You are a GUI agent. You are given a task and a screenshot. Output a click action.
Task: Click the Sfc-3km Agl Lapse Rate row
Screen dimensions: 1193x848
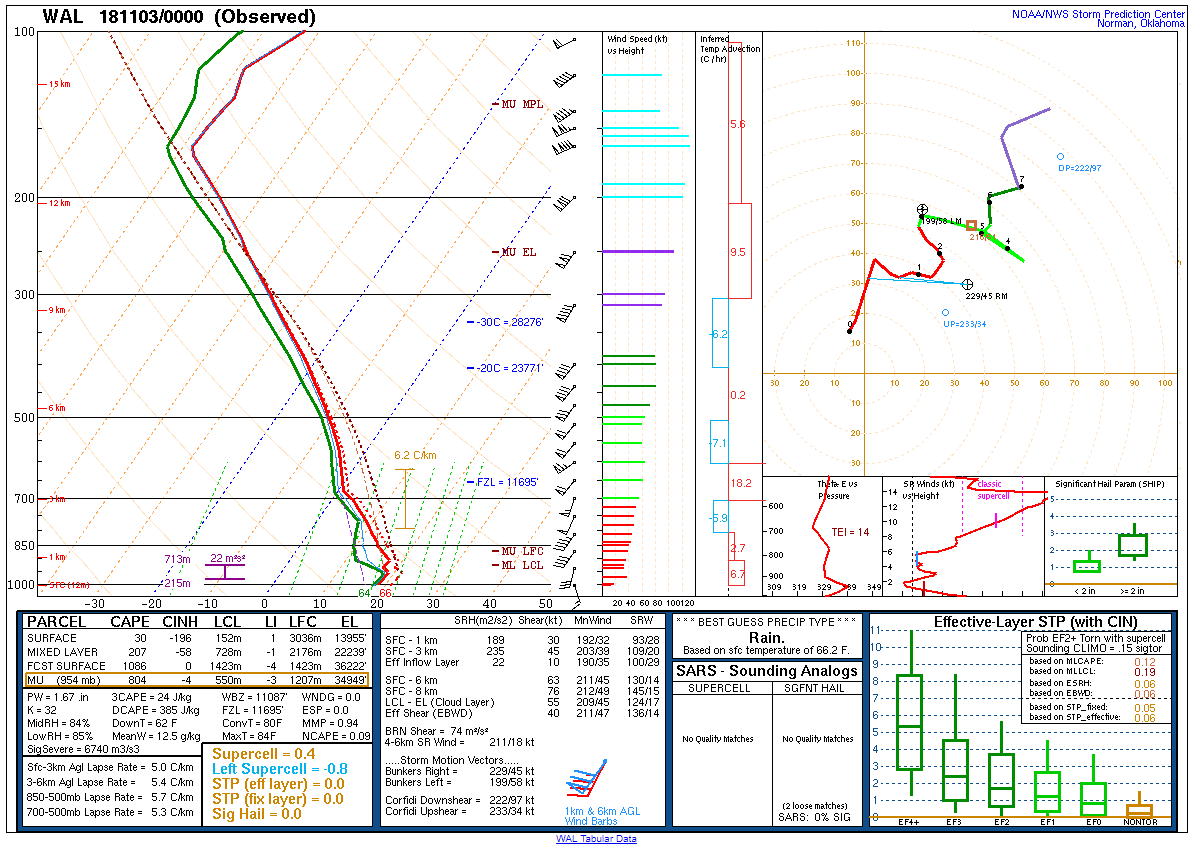[110, 767]
